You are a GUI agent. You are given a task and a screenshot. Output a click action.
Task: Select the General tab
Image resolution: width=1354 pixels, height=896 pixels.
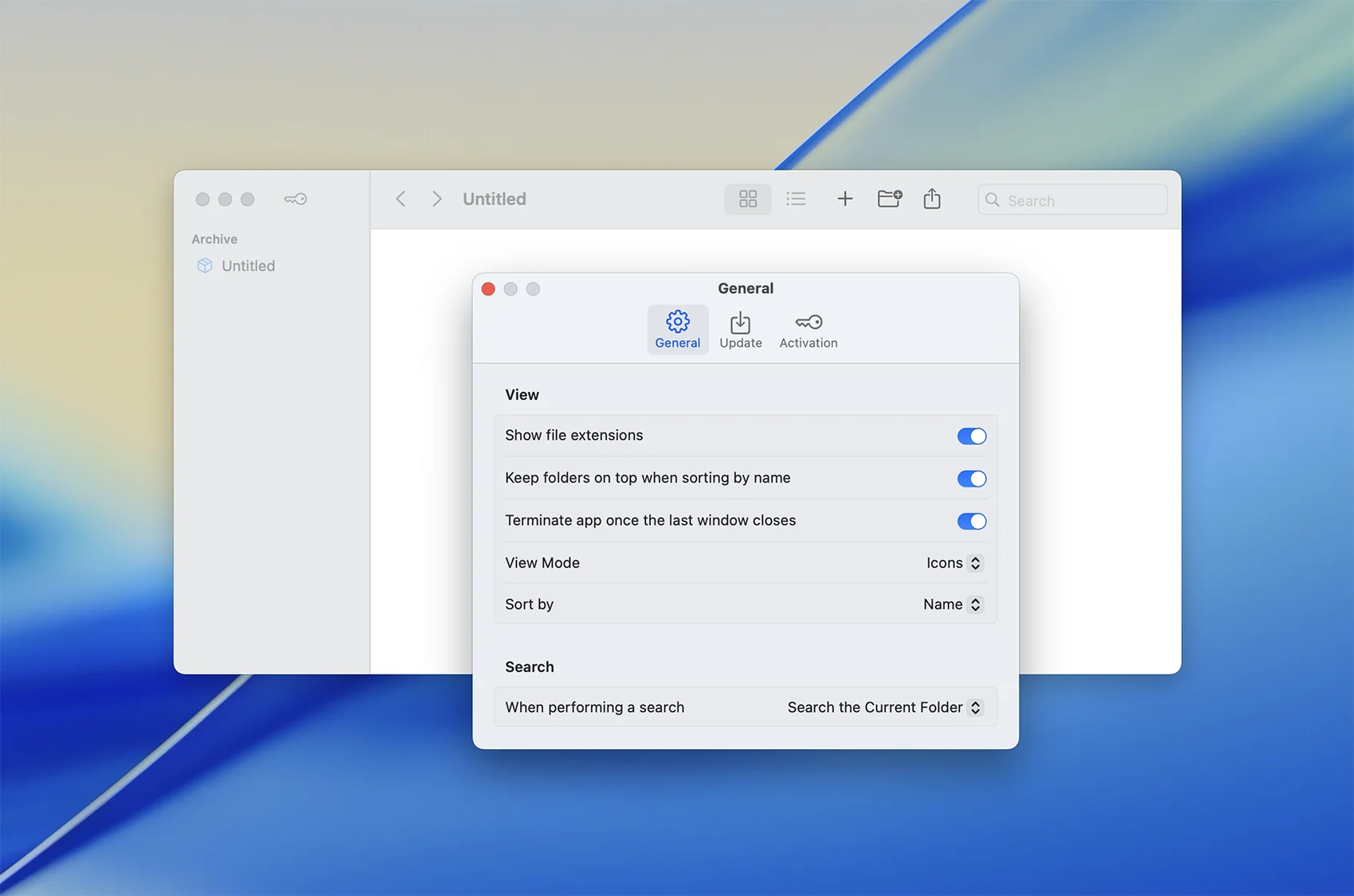click(x=677, y=330)
